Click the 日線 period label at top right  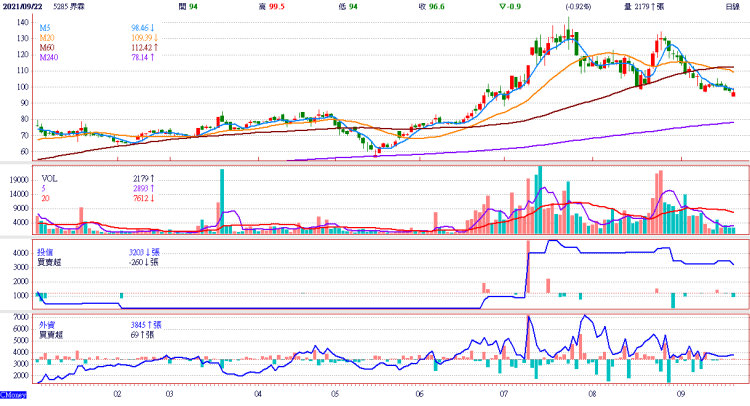pyautogui.click(x=732, y=6)
